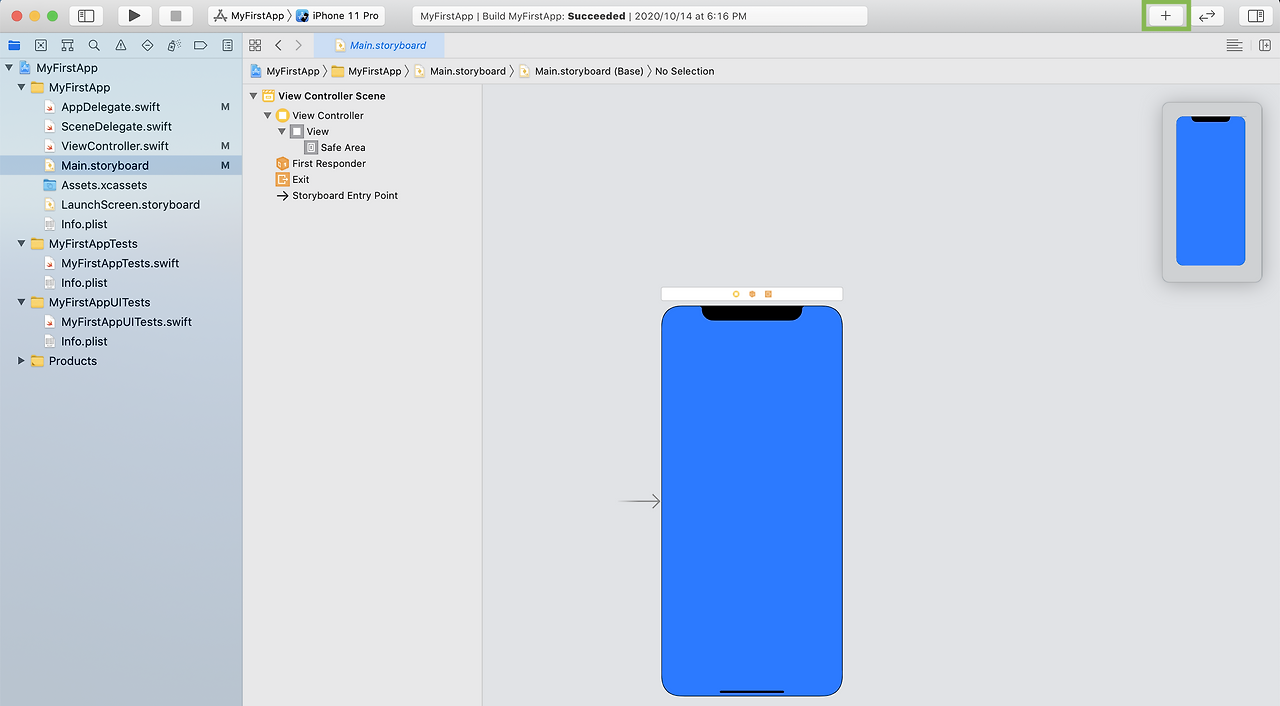The image size is (1280, 706).
Task: Collapse the MyFirstApp group folder
Action: pyautogui.click(x=21, y=88)
